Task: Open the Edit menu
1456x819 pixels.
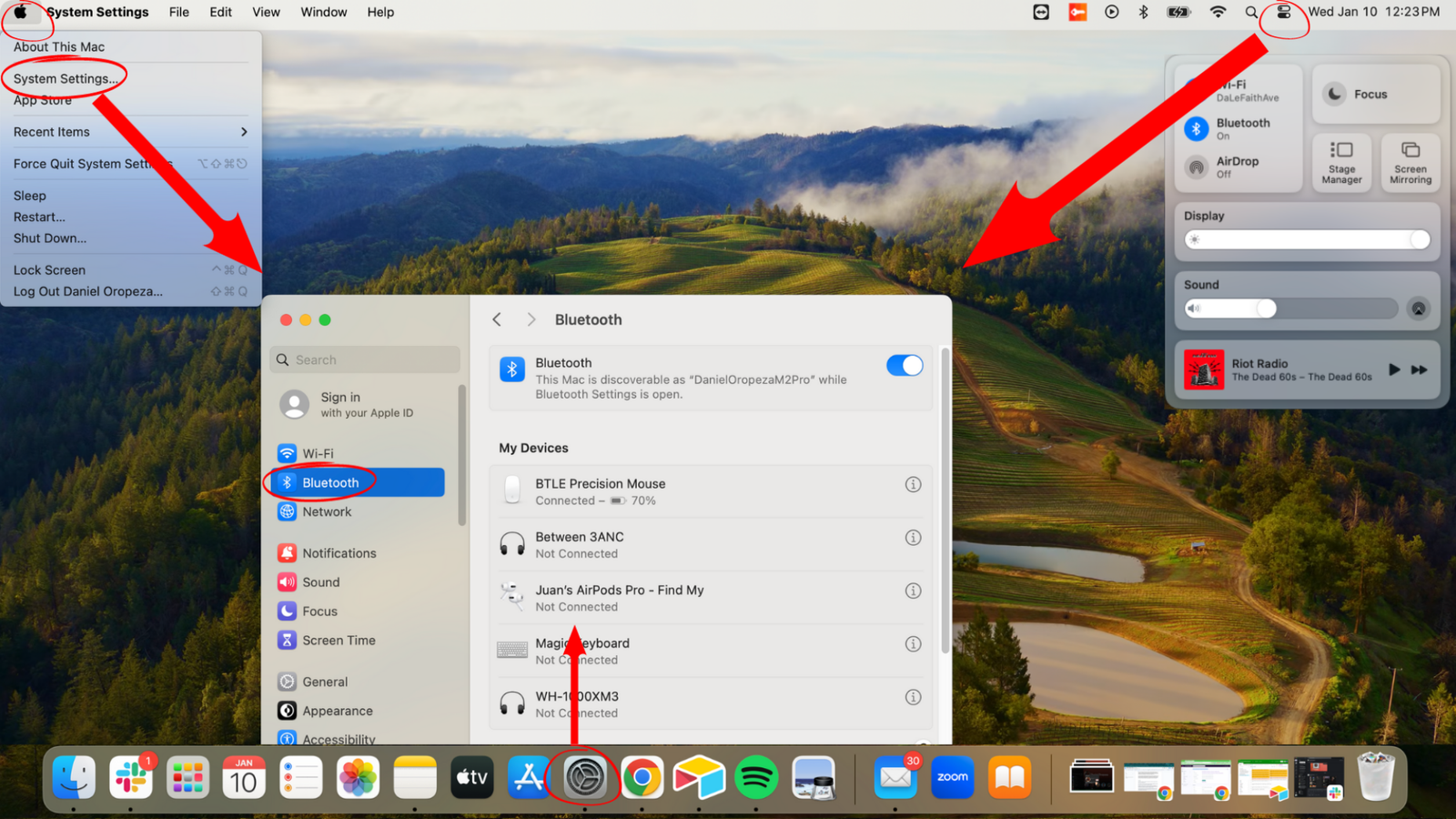Action: [220, 12]
